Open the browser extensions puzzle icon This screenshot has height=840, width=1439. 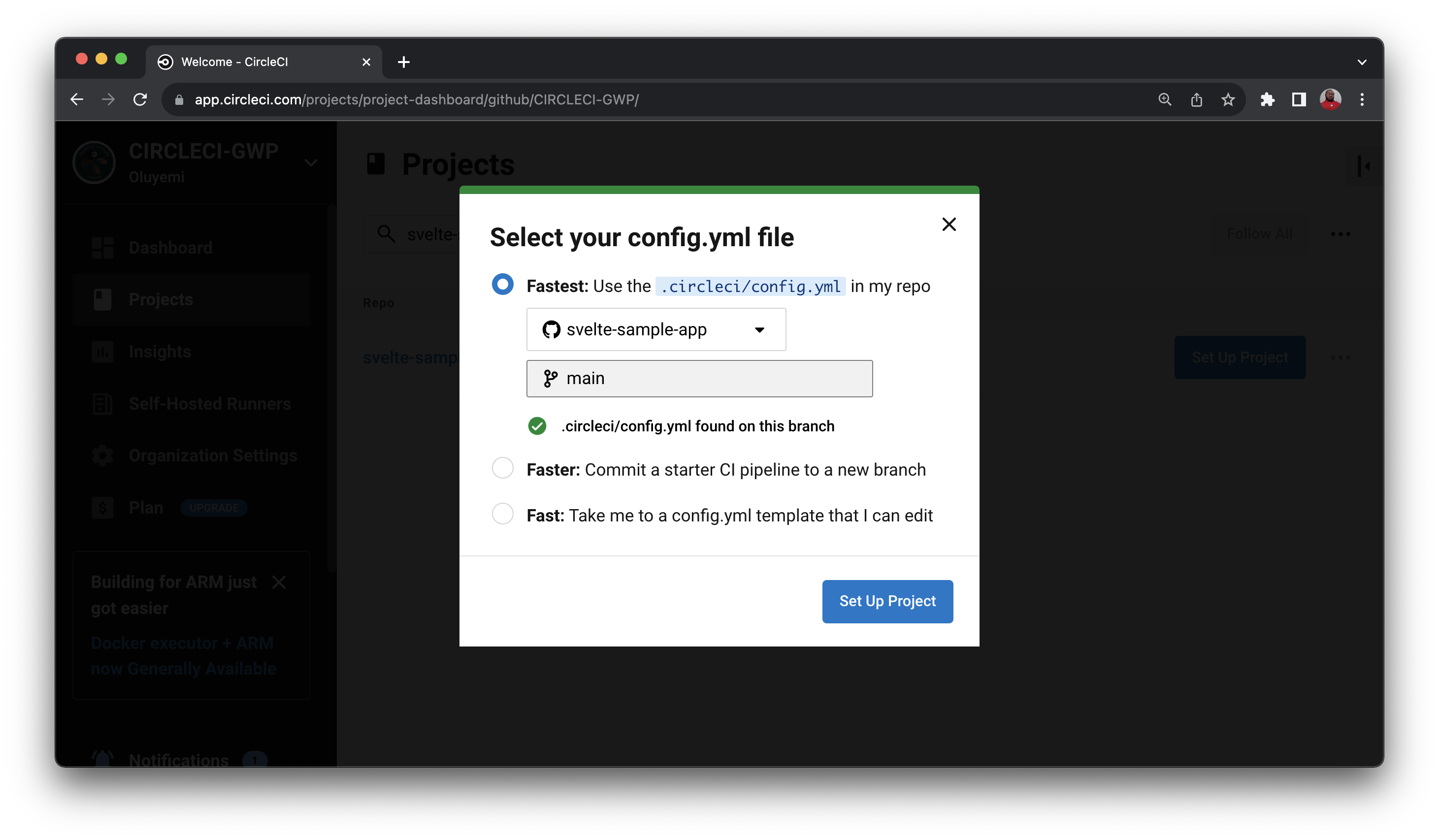pyautogui.click(x=1267, y=100)
